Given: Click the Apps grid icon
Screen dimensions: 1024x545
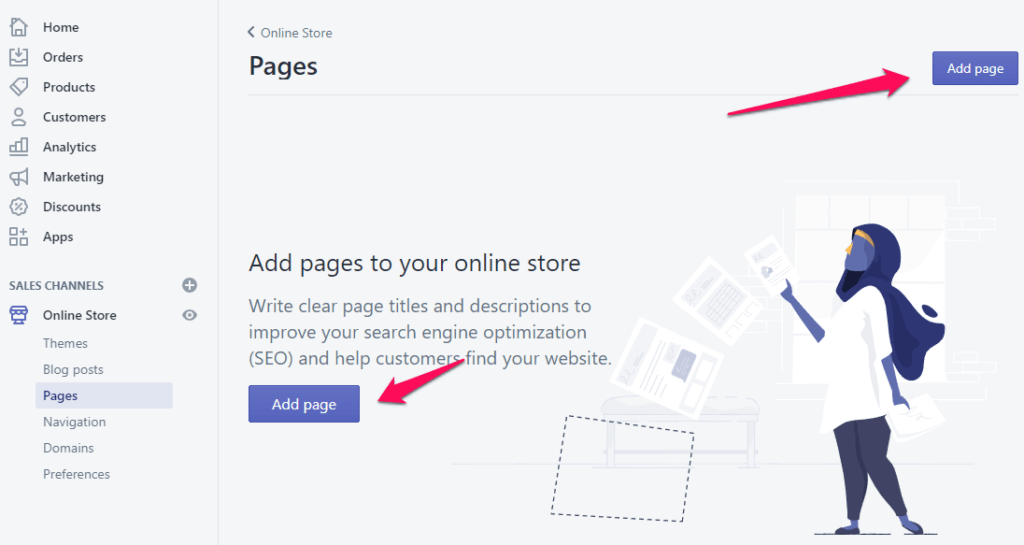Looking at the screenshot, I should coord(18,237).
